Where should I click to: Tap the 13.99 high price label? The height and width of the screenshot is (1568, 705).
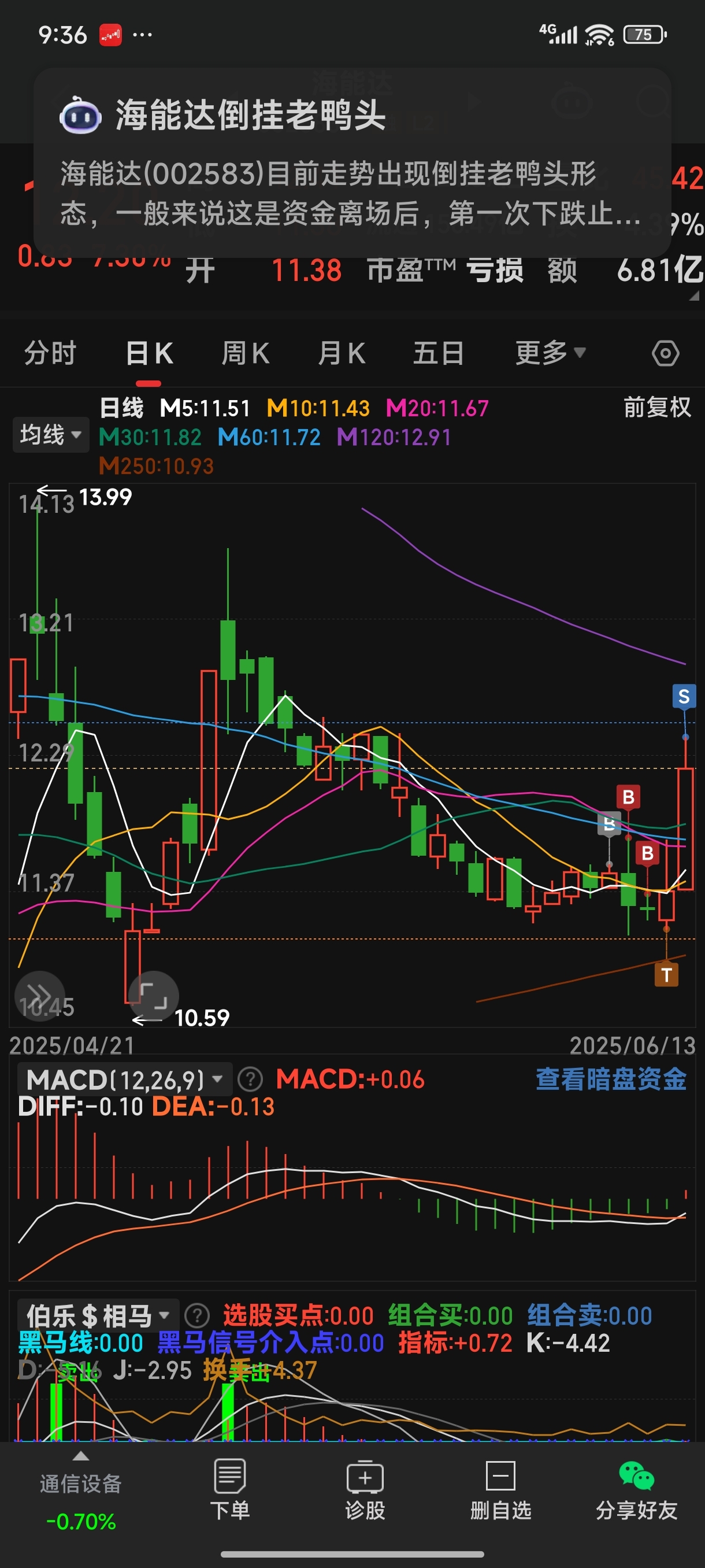pyautogui.click(x=105, y=497)
